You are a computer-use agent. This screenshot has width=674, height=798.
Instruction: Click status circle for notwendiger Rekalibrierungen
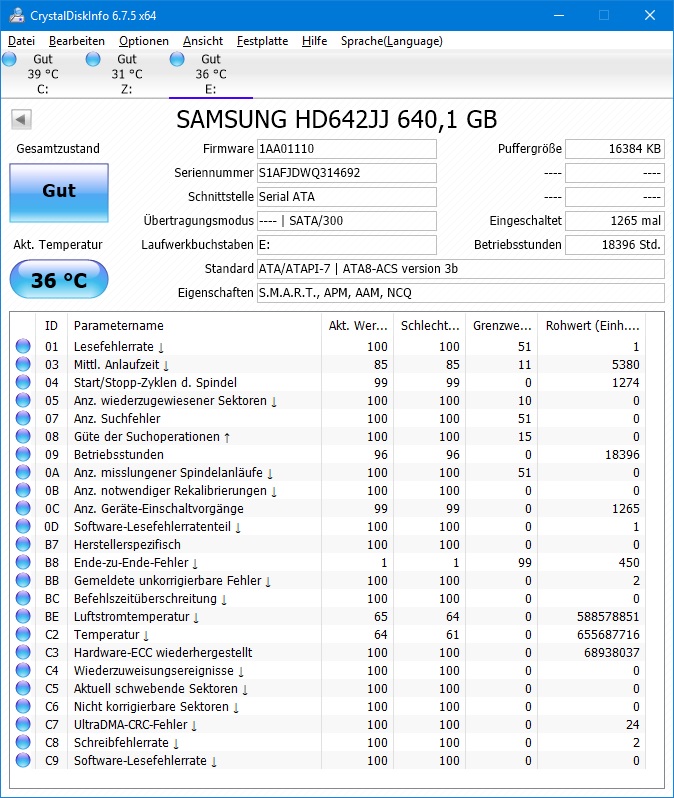[x=23, y=490]
